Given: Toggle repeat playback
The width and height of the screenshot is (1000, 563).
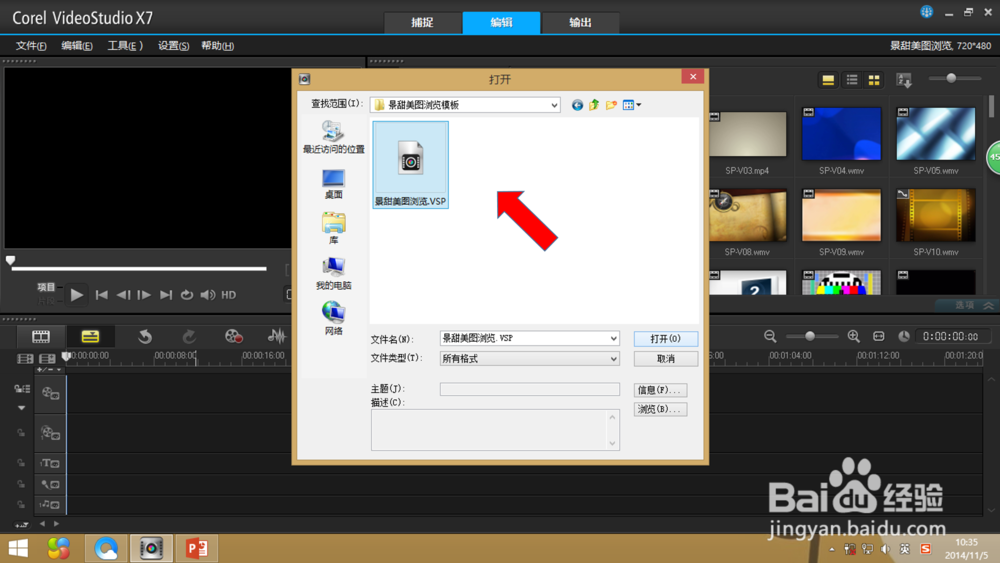Looking at the screenshot, I should (187, 295).
